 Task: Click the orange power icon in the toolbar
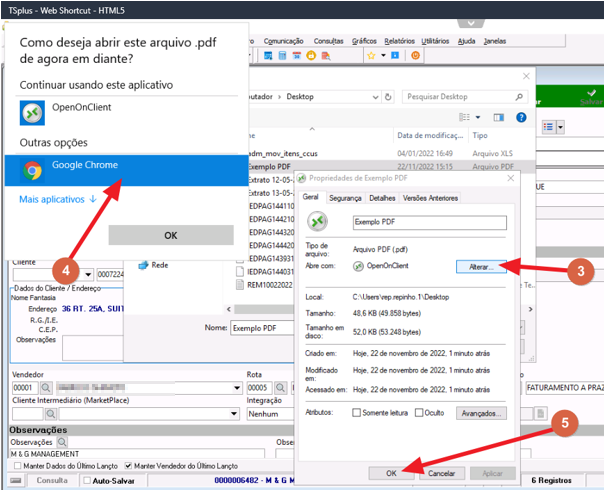(415, 55)
